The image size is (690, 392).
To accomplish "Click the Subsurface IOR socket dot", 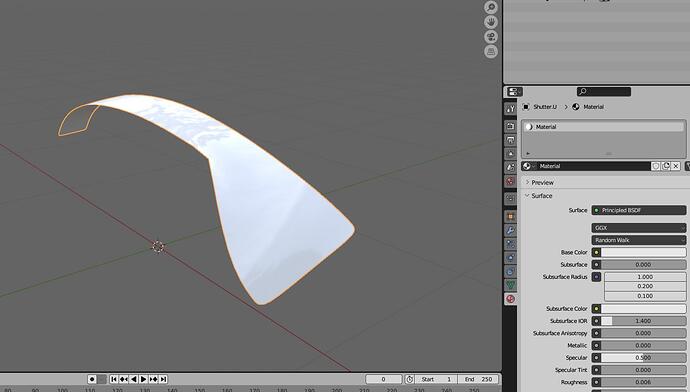I will point(596,321).
